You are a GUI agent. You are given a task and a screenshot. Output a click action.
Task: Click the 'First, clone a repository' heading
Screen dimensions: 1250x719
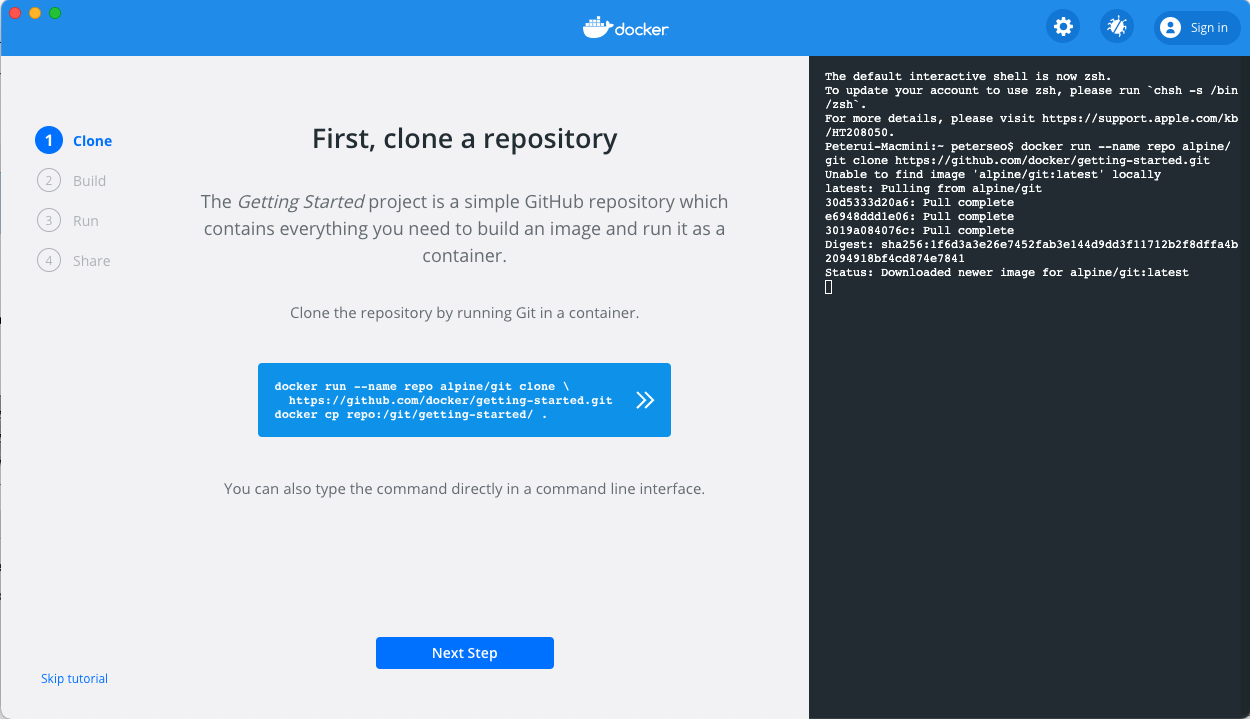click(x=465, y=139)
